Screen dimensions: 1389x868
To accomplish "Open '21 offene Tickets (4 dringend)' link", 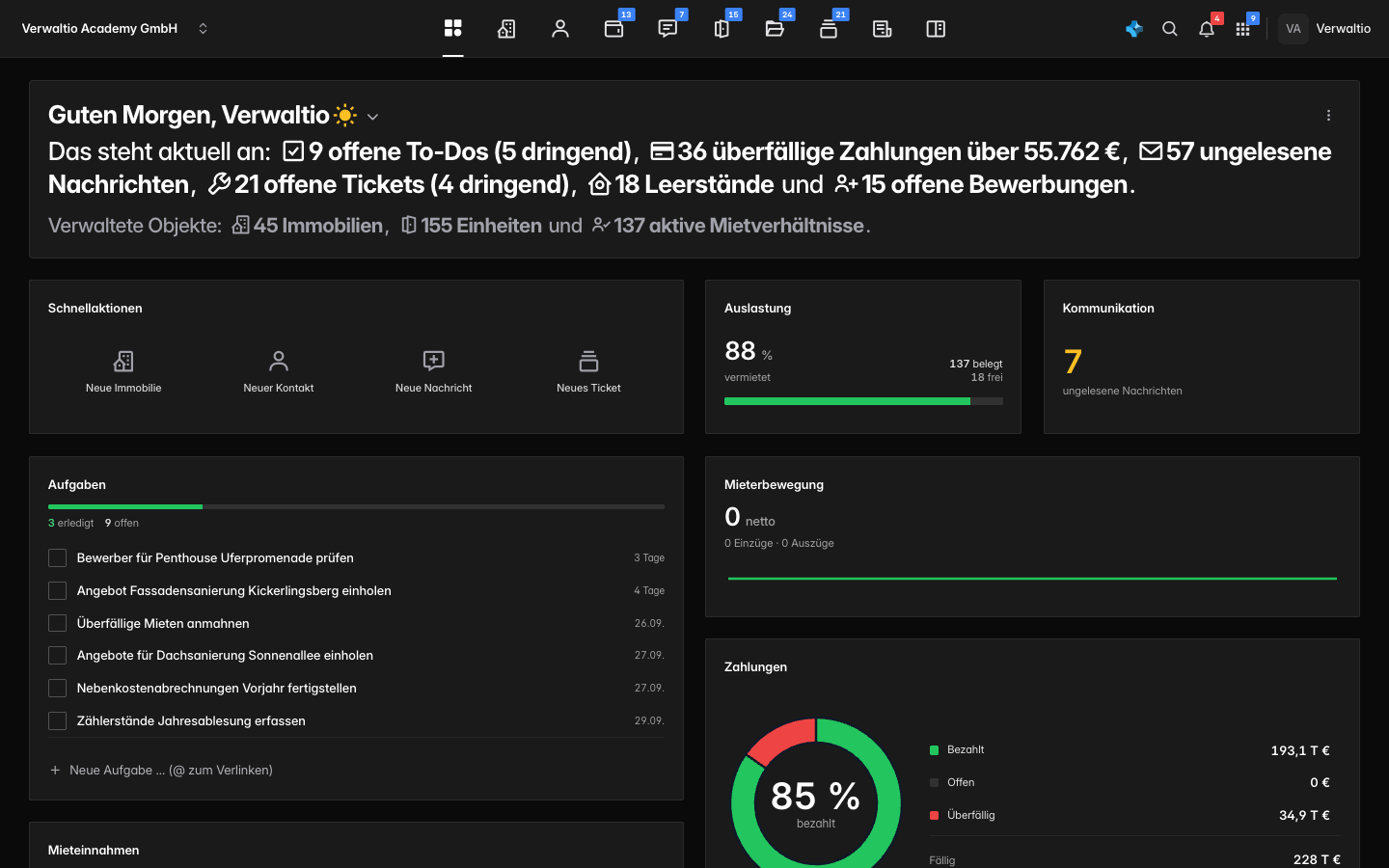I will (x=389, y=184).
